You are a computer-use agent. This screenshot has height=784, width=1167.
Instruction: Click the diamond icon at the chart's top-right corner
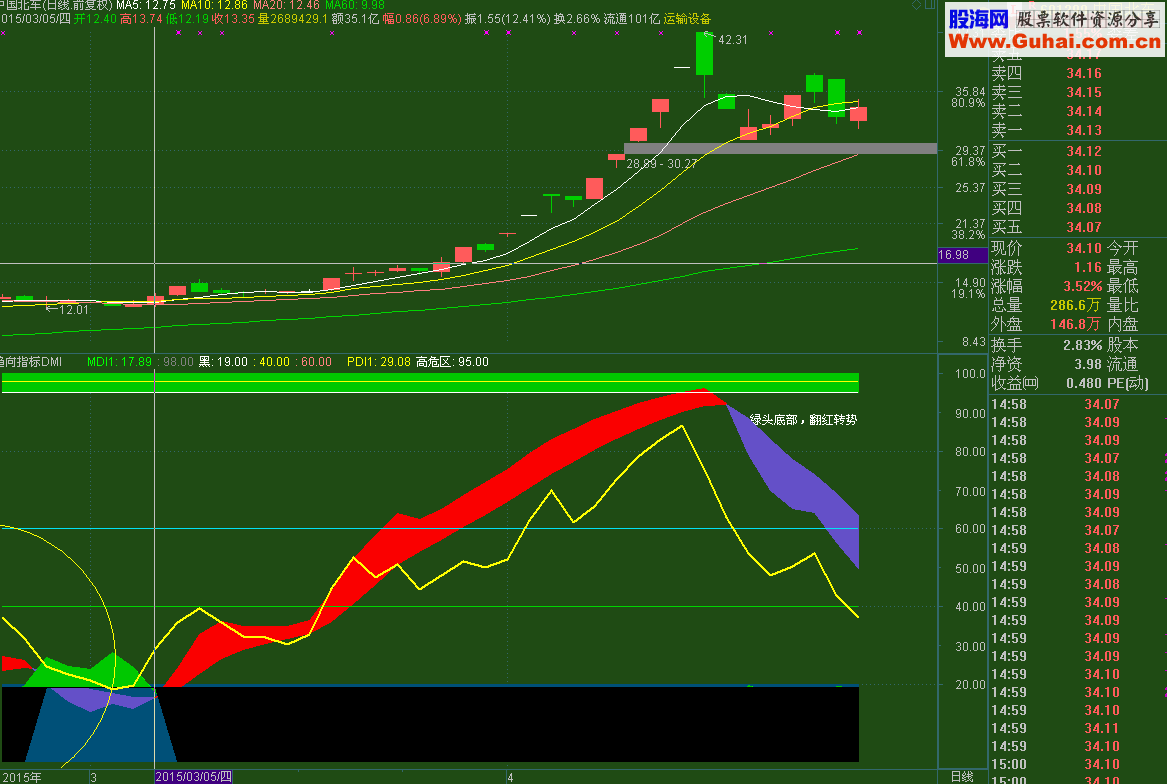point(916,5)
